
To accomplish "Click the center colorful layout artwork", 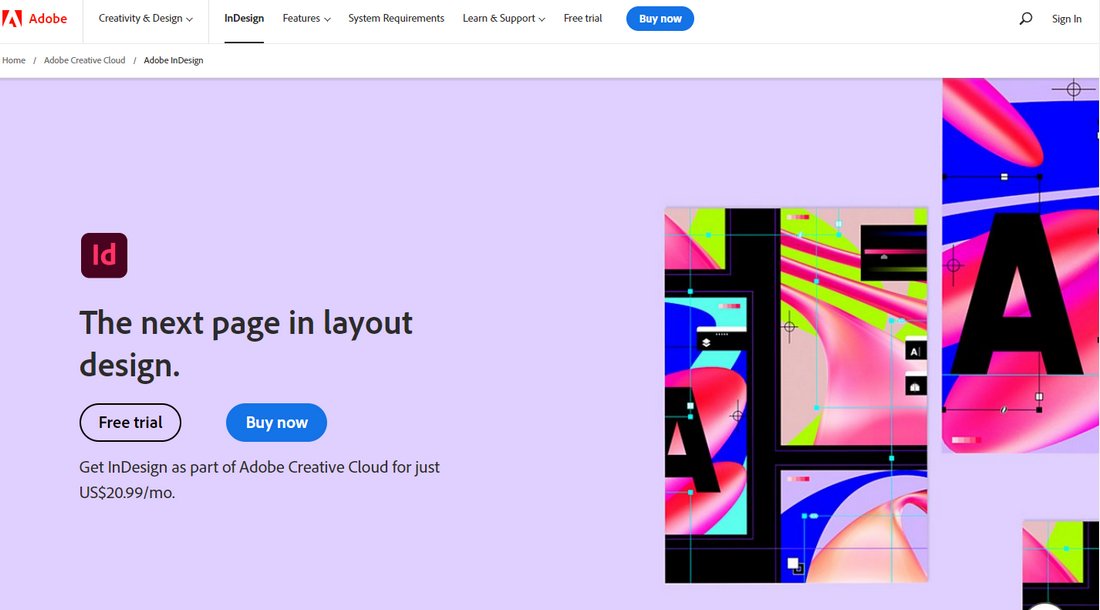I will pos(796,395).
